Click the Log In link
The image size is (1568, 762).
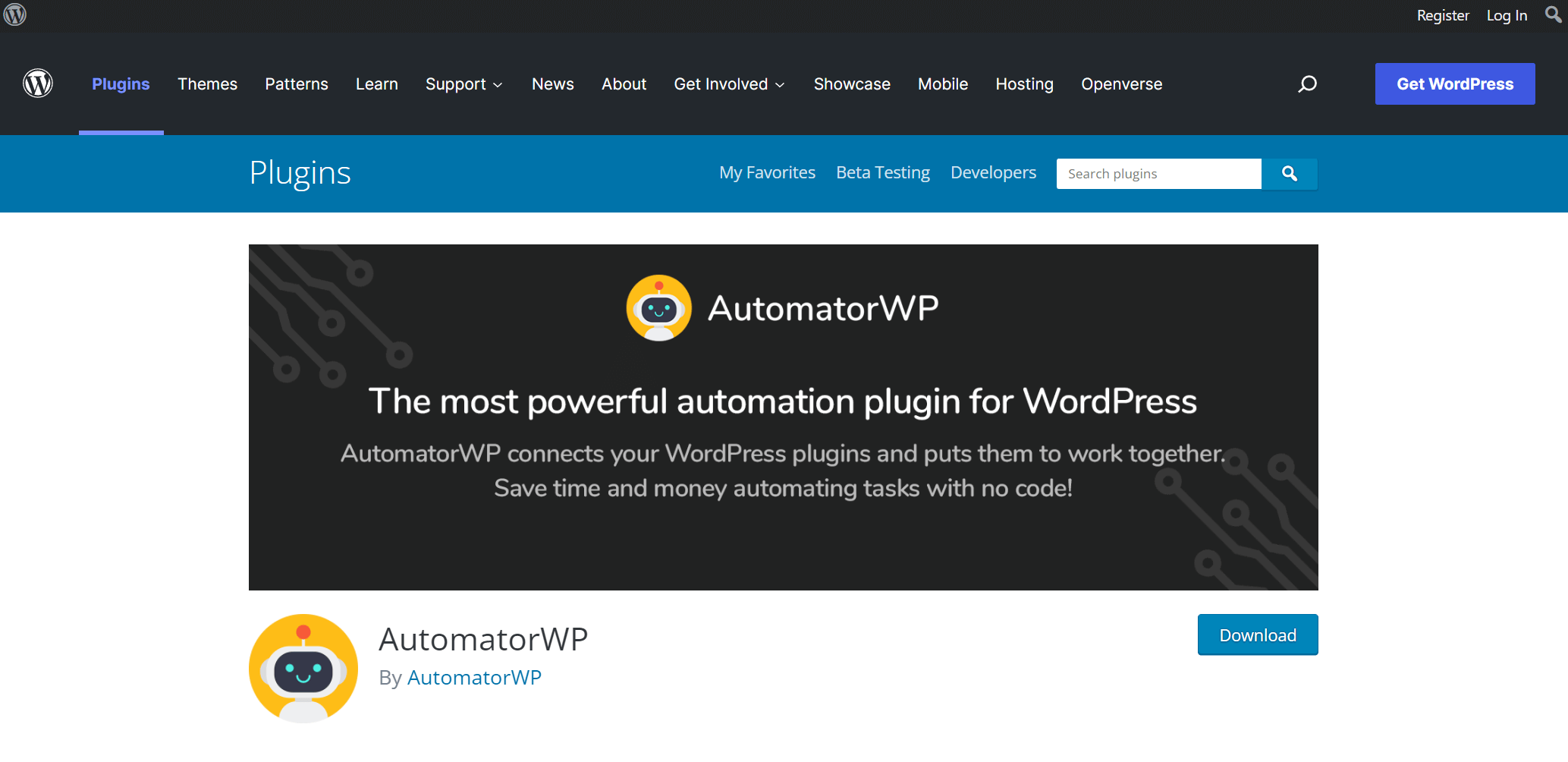[x=1507, y=15]
